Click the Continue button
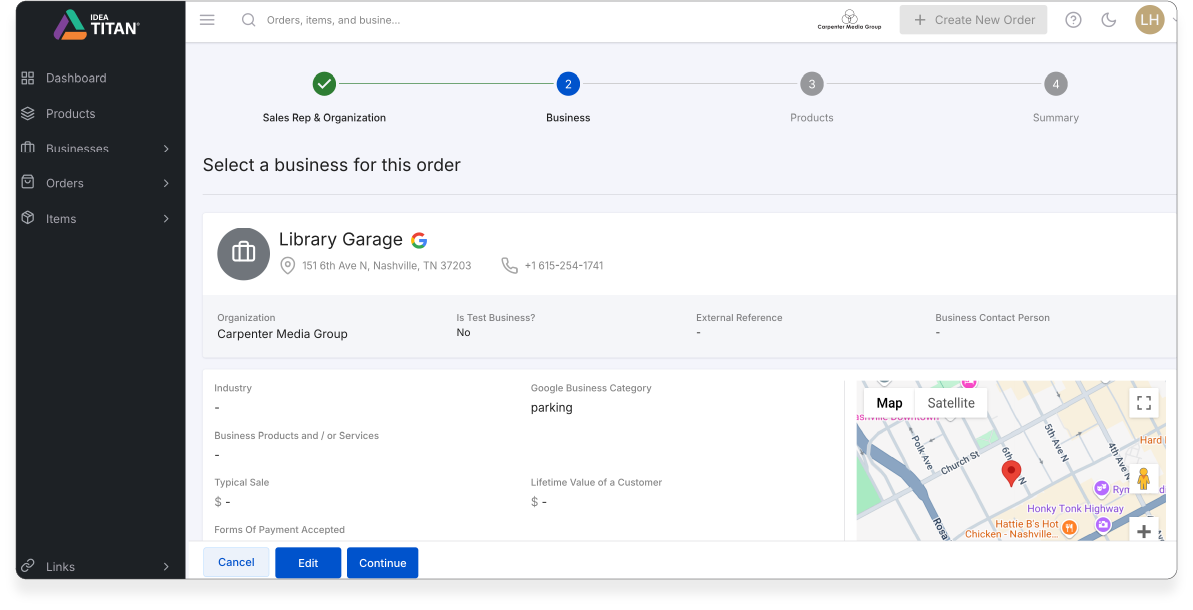 pyautogui.click(x=383, y=563)
